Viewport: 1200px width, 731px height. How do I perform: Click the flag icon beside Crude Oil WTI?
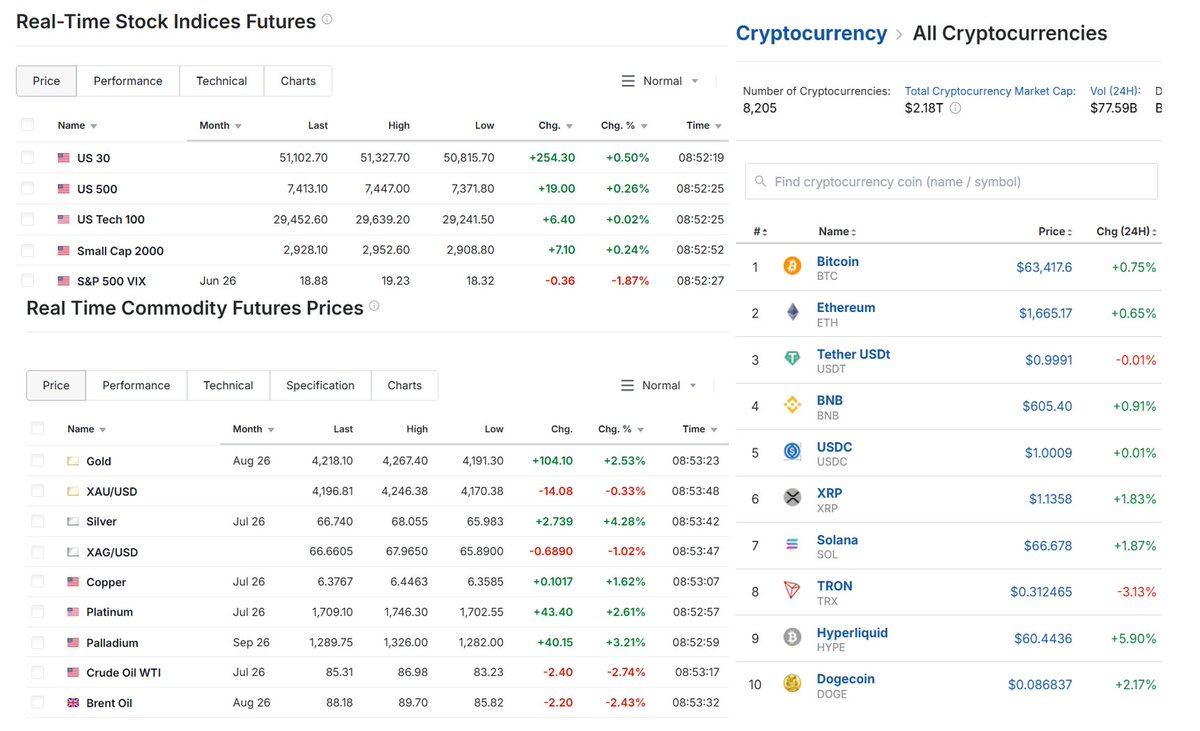click(73, 672)
